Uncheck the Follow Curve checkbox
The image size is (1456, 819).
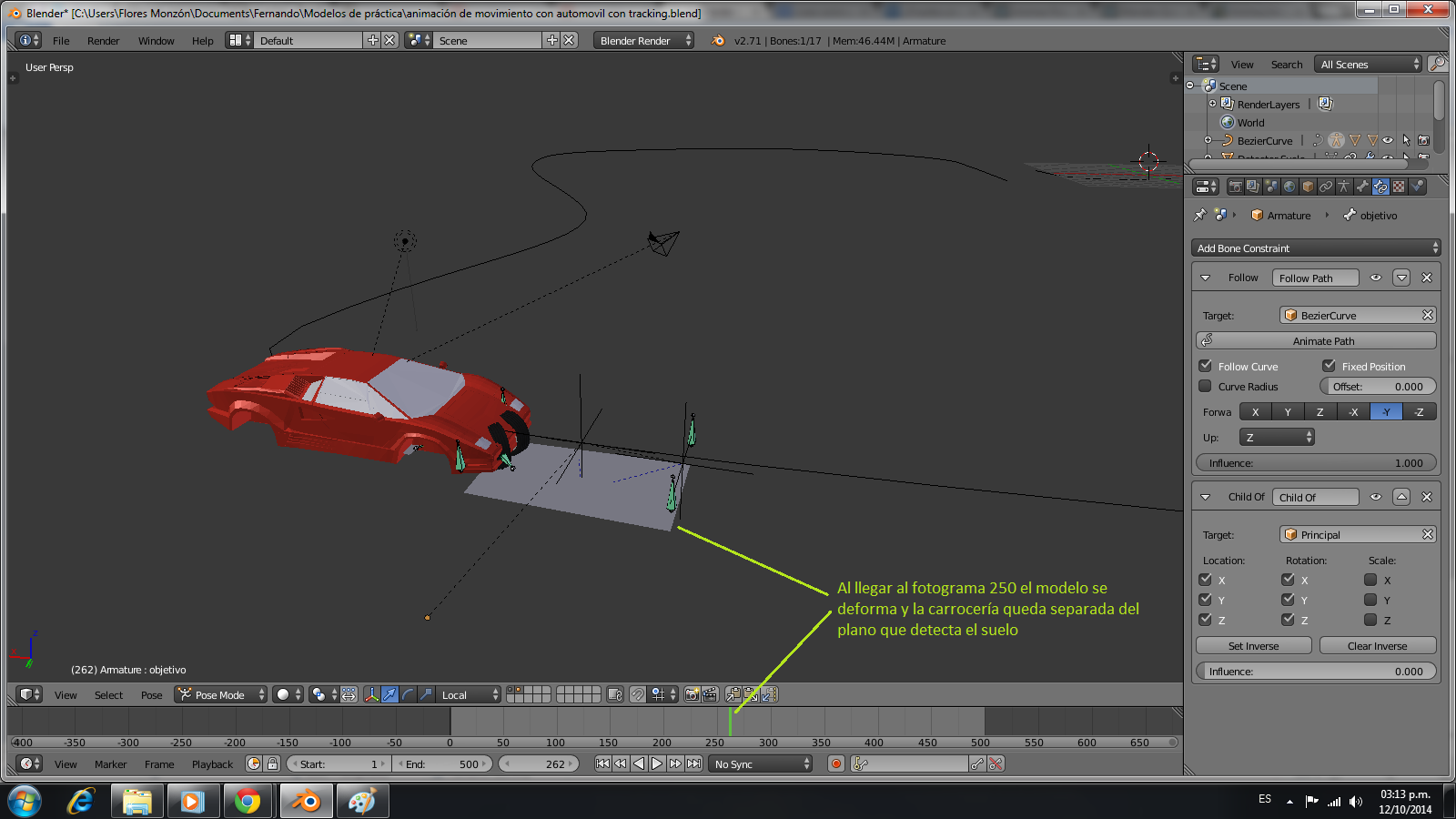(1206, 366)
